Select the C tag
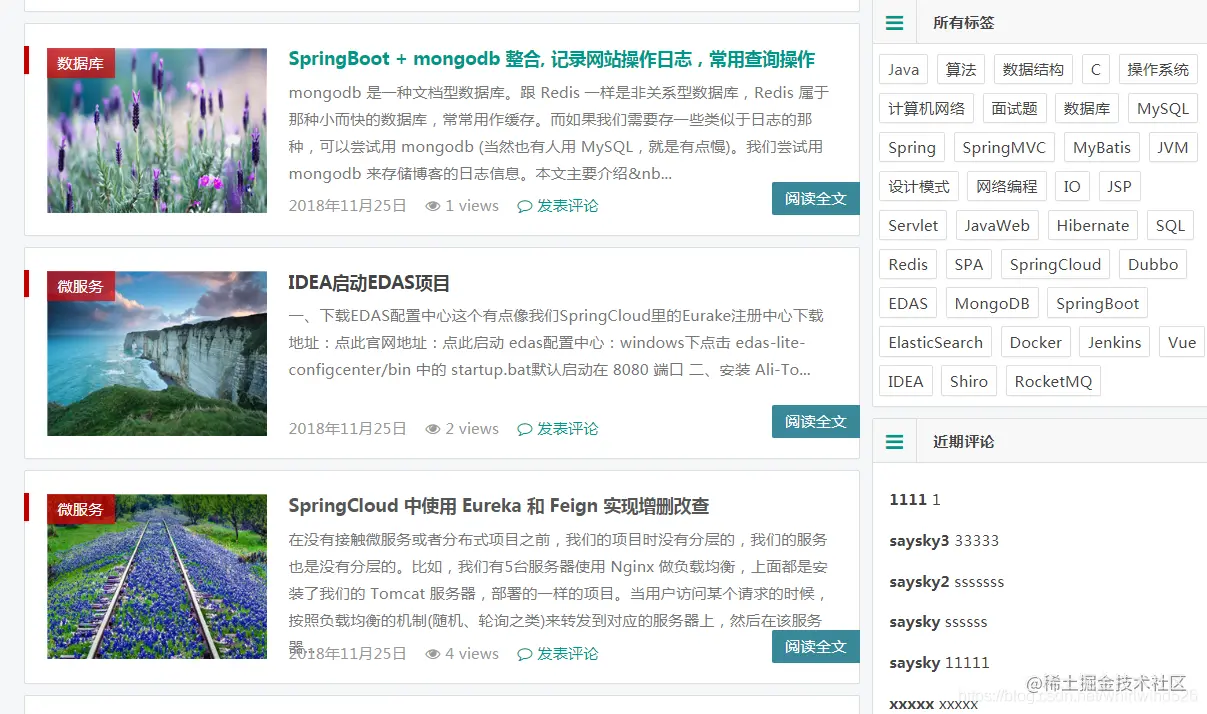The height and width of the screenshot is (714, 1207). coord(1096,69)
